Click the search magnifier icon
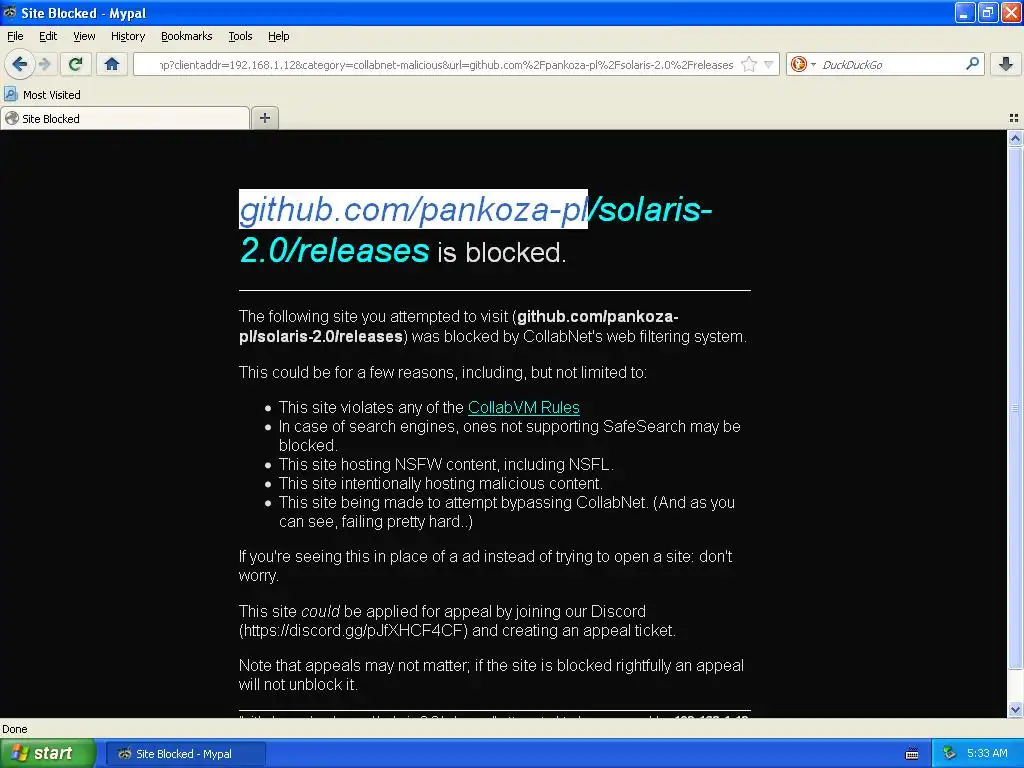Screen dimensions: 1024x768 click(972, 64)
